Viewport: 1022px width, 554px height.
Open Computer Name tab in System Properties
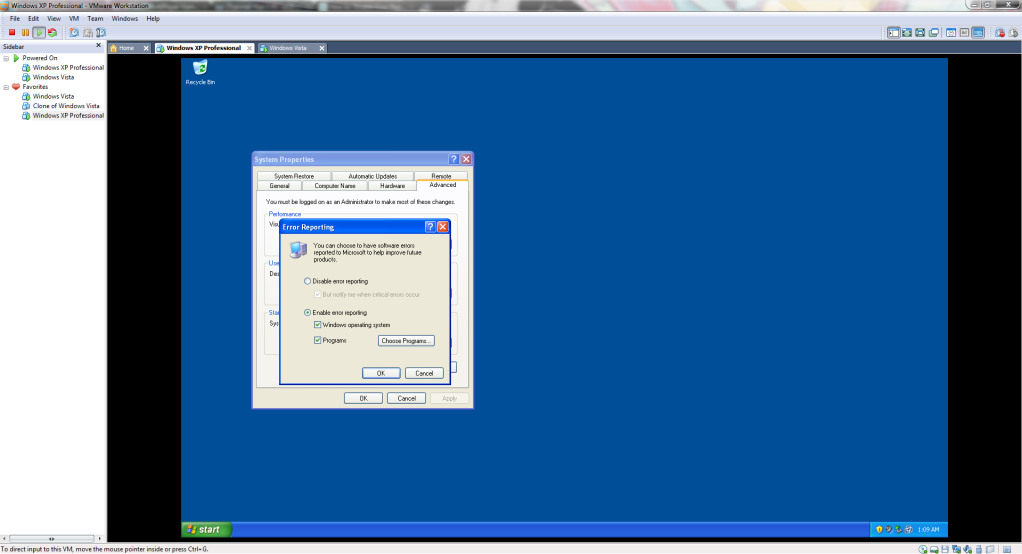pos(335,186)
